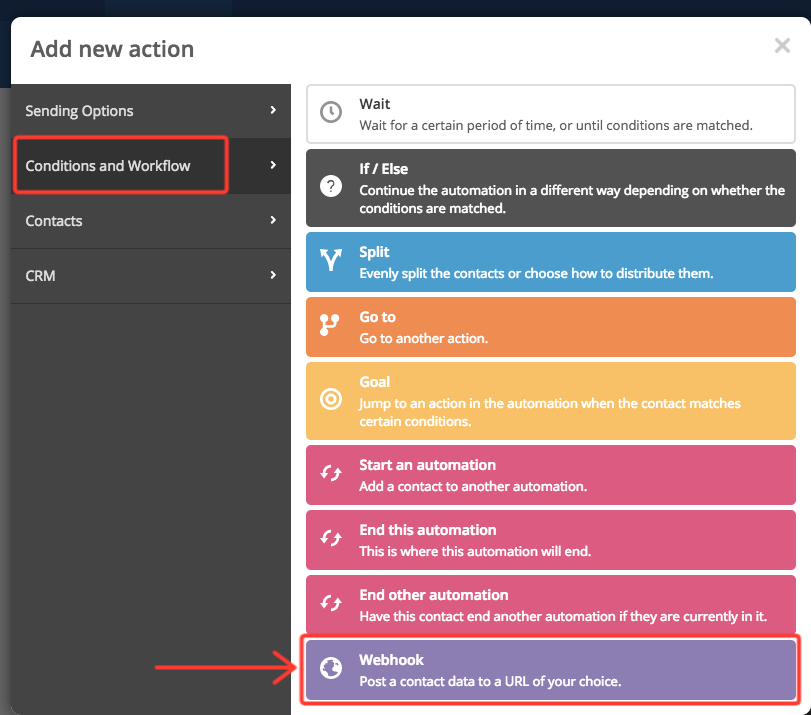Click the End other automation arrows icon
811x715 pixels.
tap(331, 604)
